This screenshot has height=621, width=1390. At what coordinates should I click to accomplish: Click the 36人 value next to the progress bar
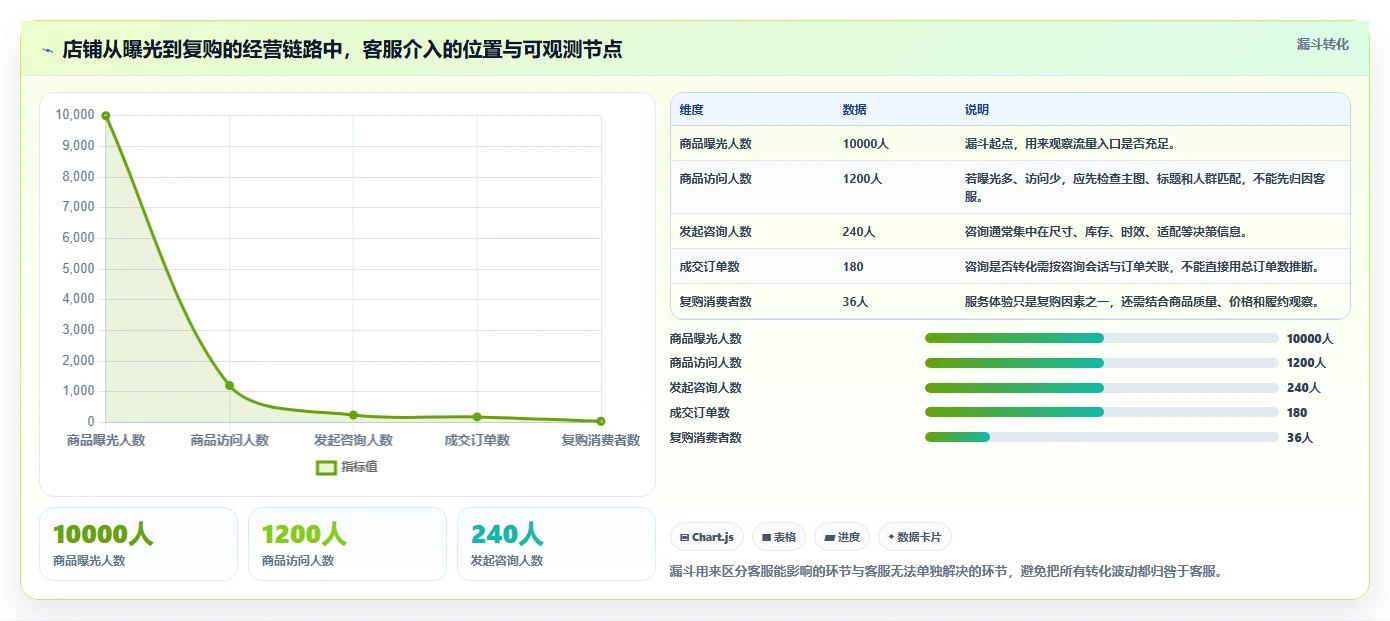click(1300, 438)
